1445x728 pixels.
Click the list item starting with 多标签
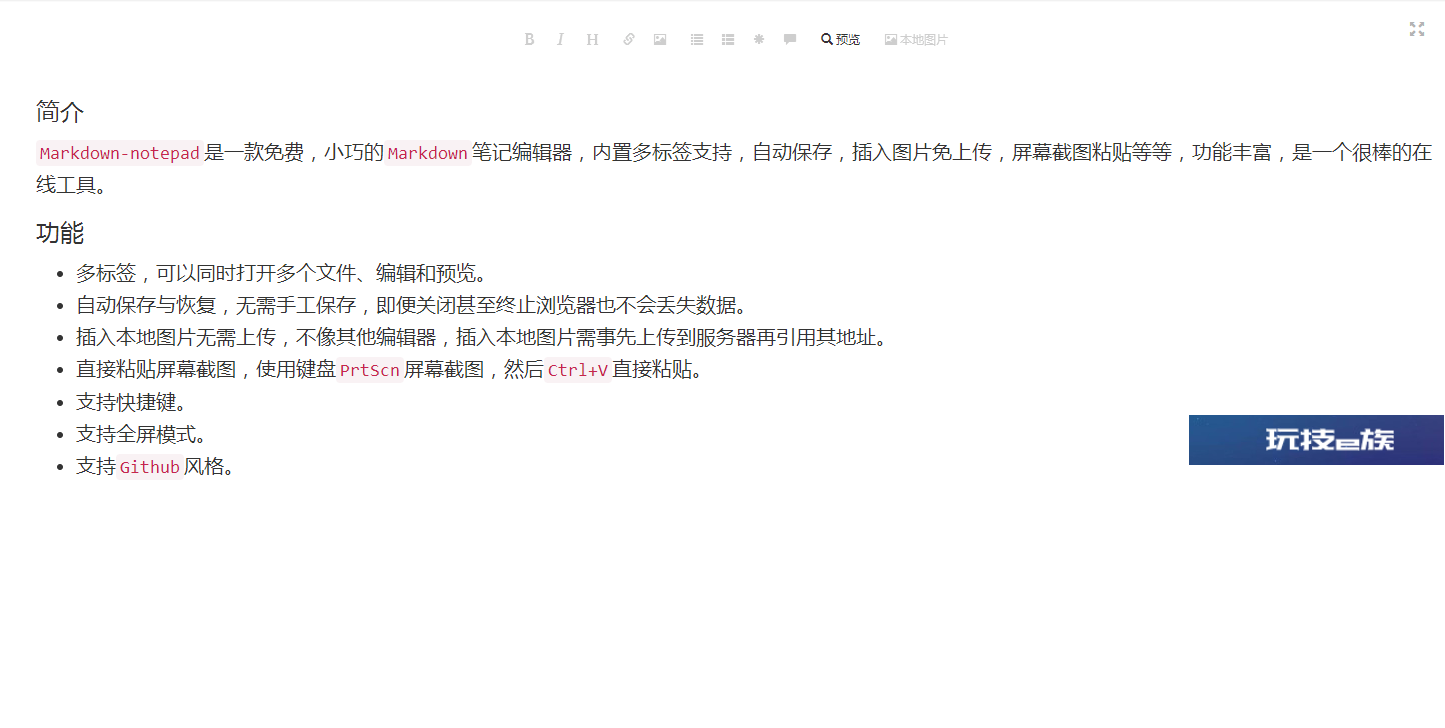click(x=281, y=273)
